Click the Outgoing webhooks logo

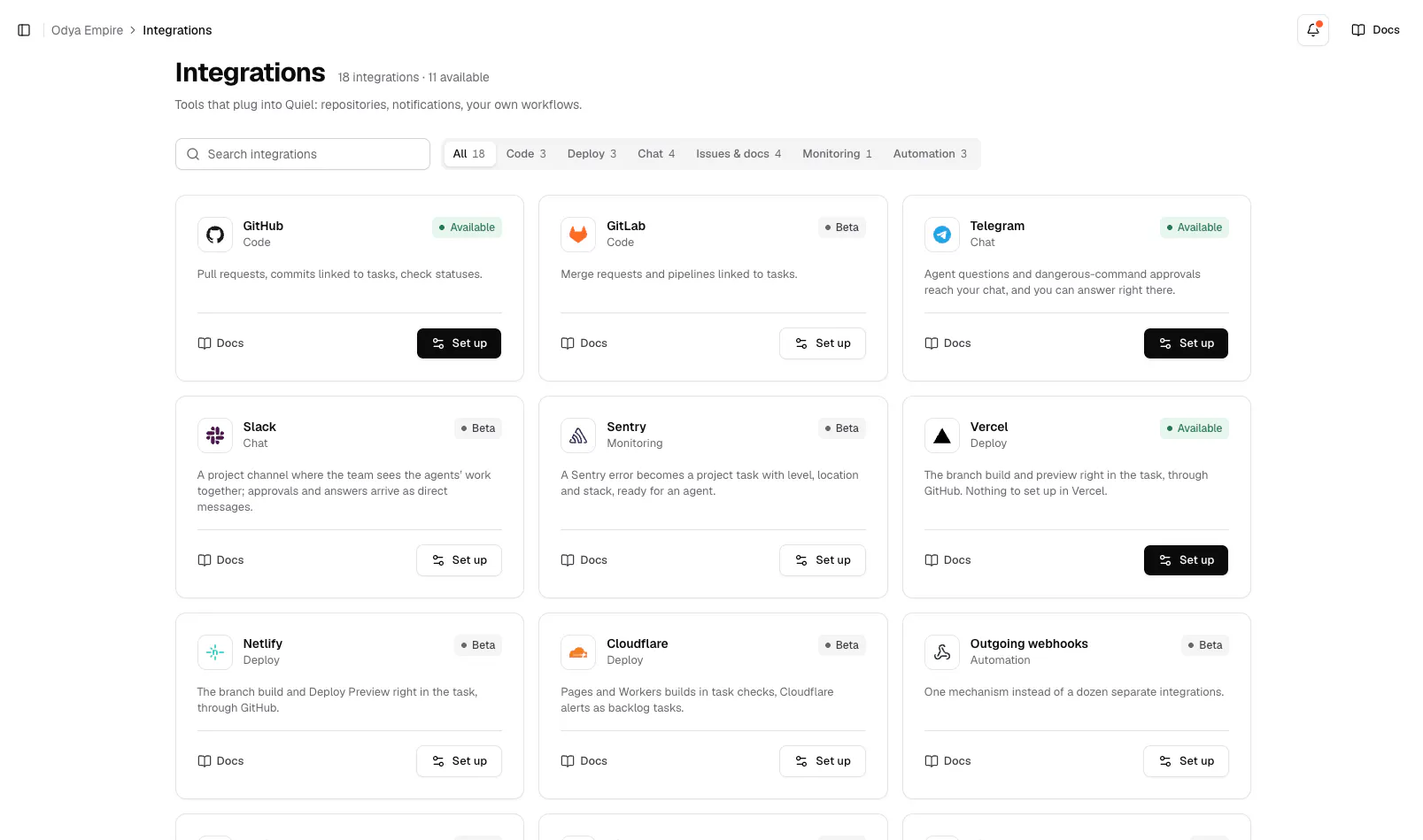point(942,652)
